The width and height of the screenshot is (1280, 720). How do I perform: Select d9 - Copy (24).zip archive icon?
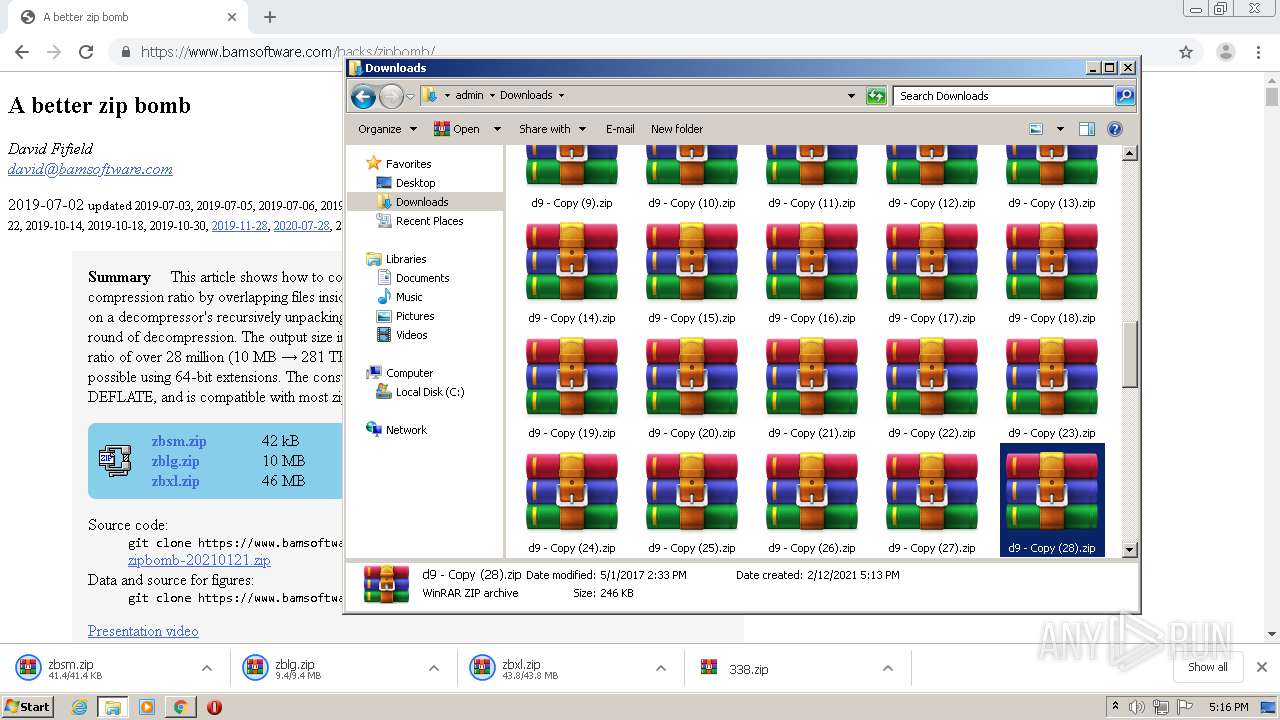click(x=572, y=492)
